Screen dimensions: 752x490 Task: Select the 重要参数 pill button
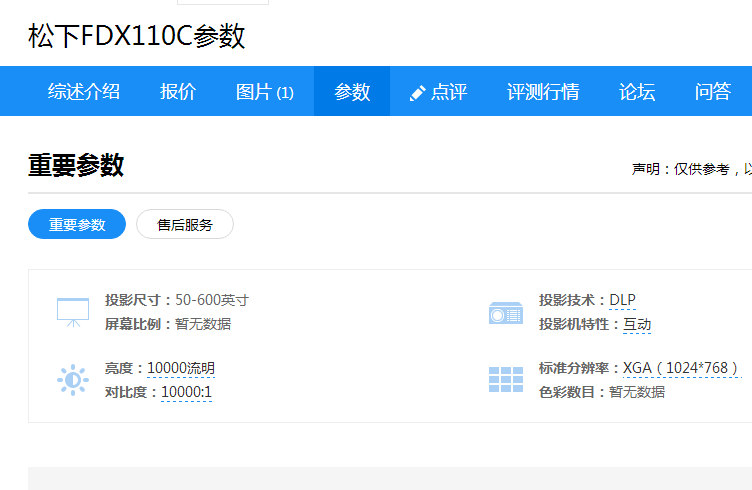coord(77,224)
